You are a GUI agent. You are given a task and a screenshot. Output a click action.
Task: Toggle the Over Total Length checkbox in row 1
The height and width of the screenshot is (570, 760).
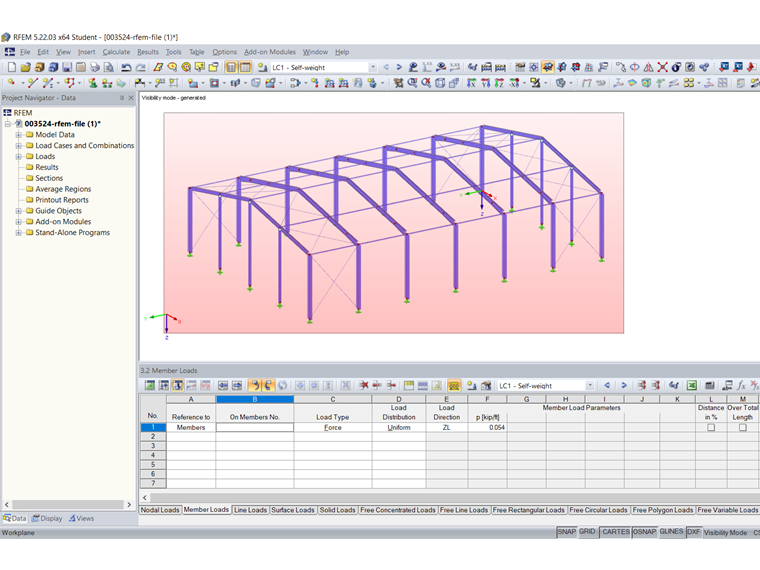pos(742,428)
